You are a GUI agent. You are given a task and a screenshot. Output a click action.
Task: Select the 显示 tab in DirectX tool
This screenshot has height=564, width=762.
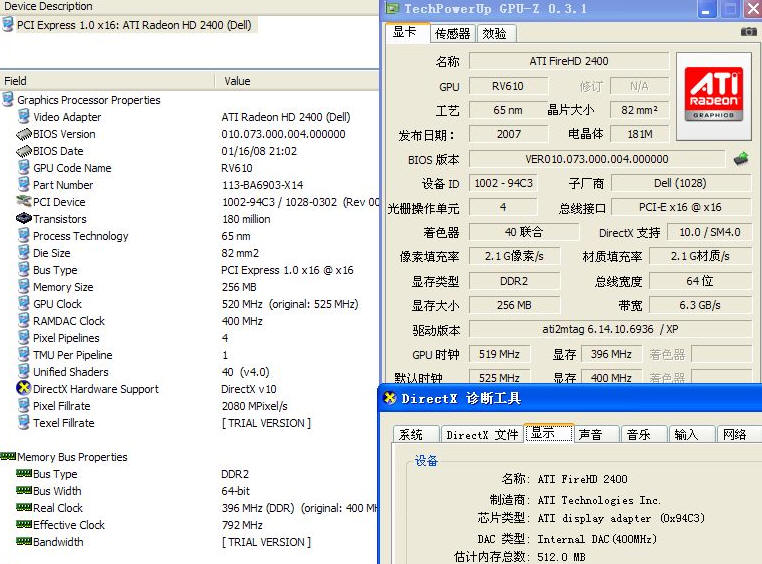(x=550, y=432)
